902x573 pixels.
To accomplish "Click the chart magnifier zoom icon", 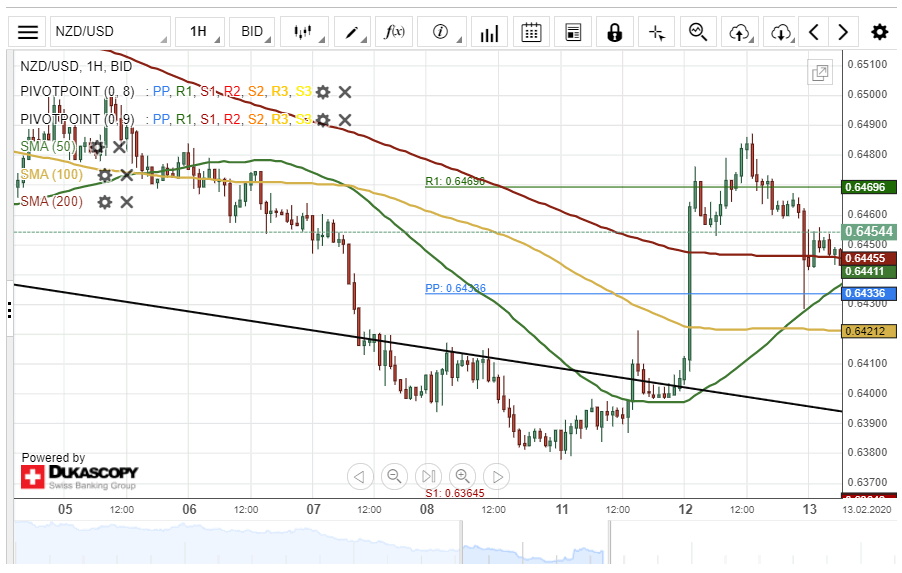I will click(698, 32).
